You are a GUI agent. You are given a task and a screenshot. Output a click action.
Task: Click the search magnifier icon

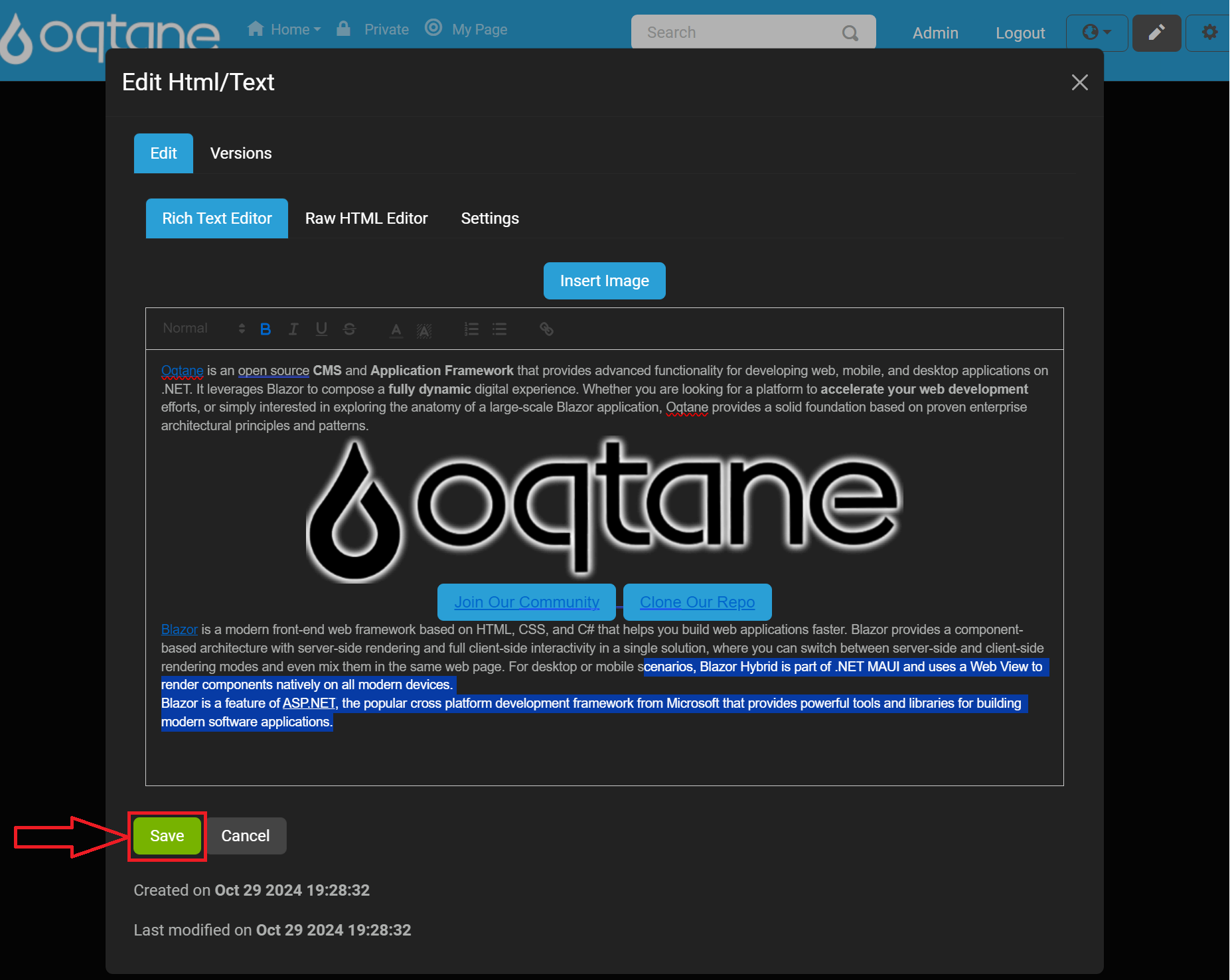(x=850, y=33)
